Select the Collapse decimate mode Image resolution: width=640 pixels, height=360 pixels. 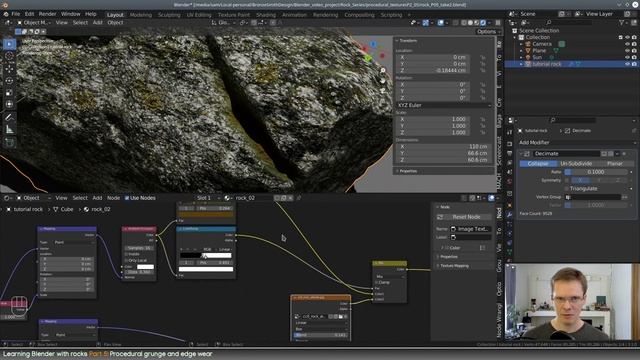pyautogui.click(x=538, y=163)
